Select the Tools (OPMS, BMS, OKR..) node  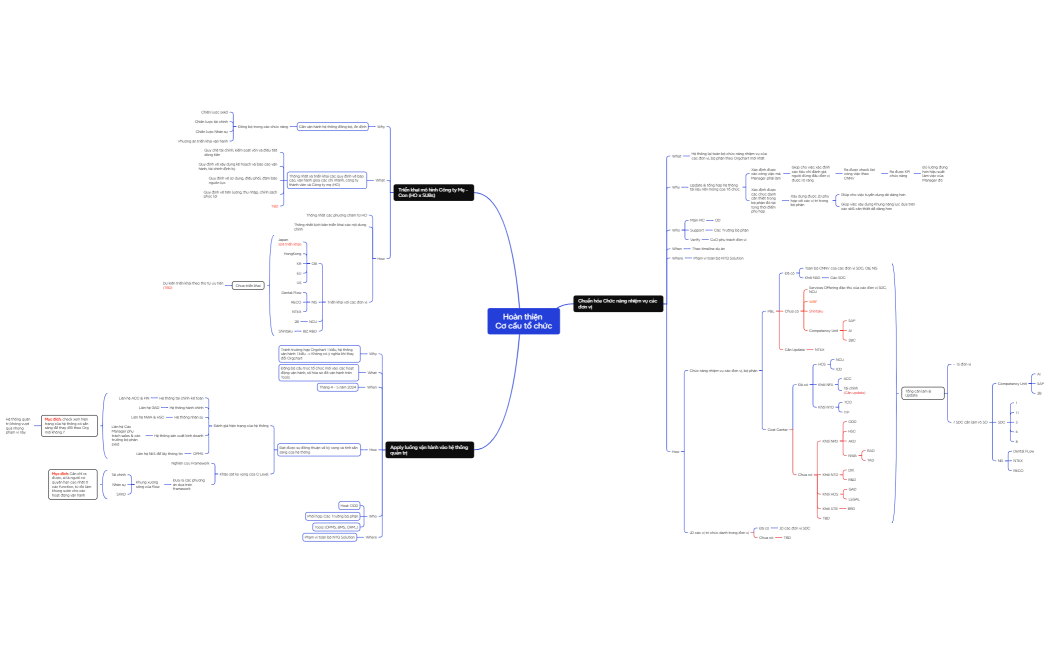[336, 526]
